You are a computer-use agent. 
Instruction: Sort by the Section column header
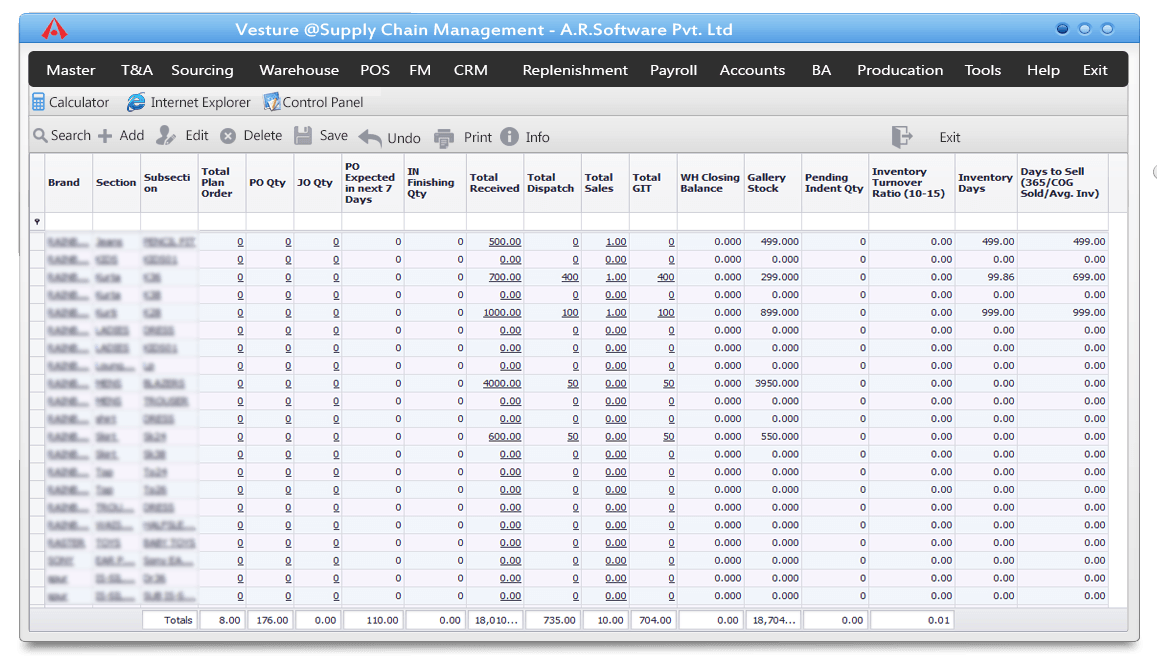(x=116, y=182)
